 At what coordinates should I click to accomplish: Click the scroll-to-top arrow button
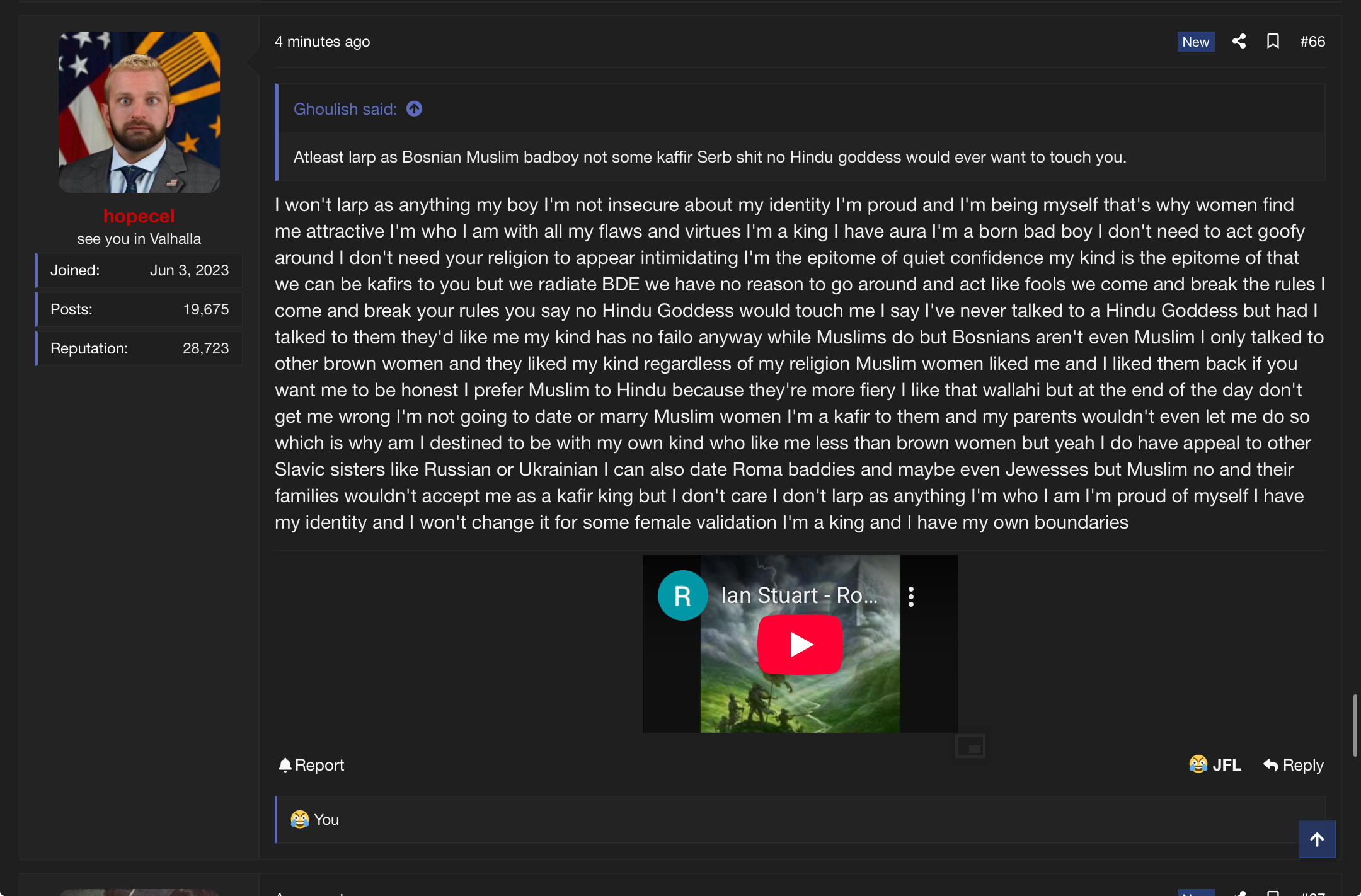pyautogui.click(x=1316, y=839)
